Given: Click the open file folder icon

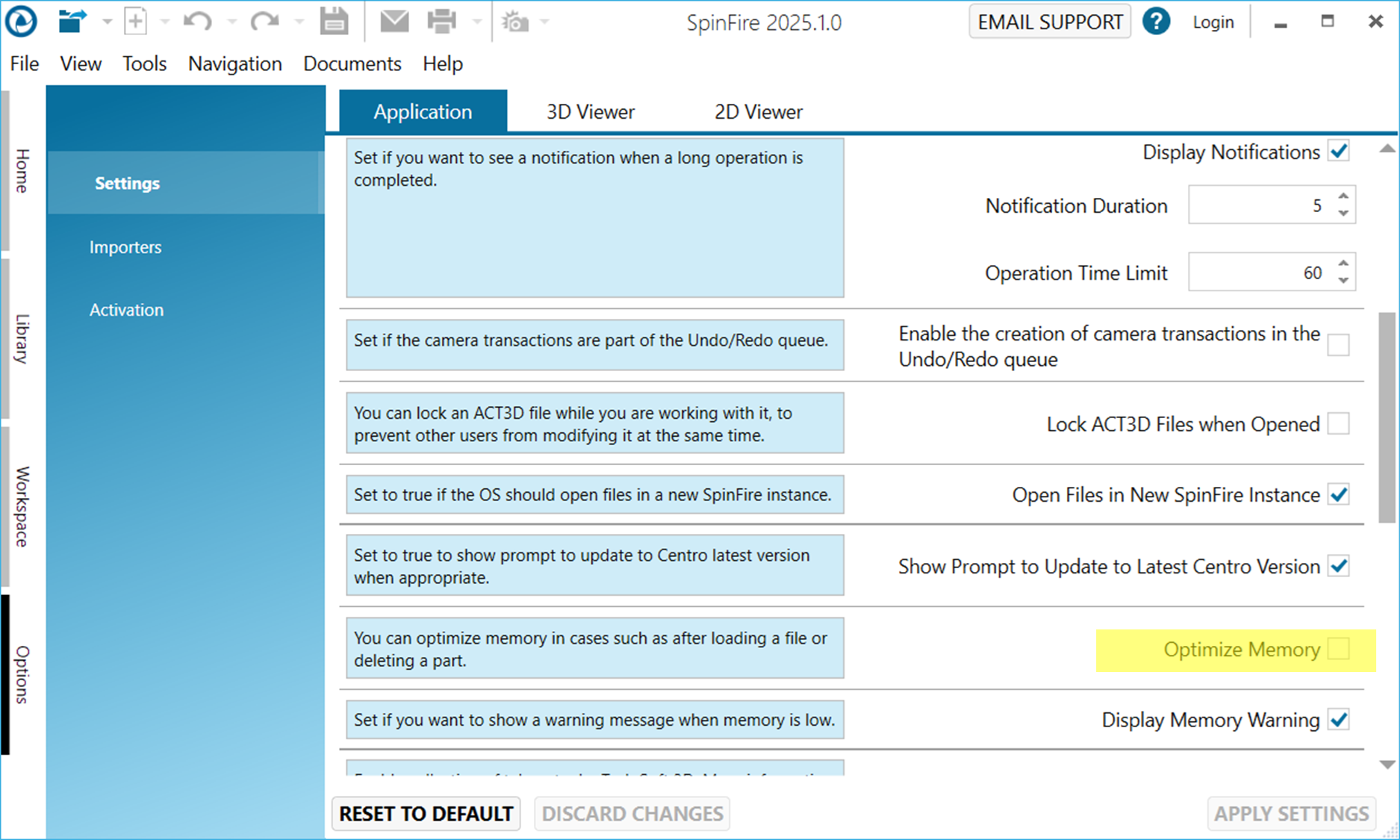Looking at the screenshot, I should (x=72, y=22).
